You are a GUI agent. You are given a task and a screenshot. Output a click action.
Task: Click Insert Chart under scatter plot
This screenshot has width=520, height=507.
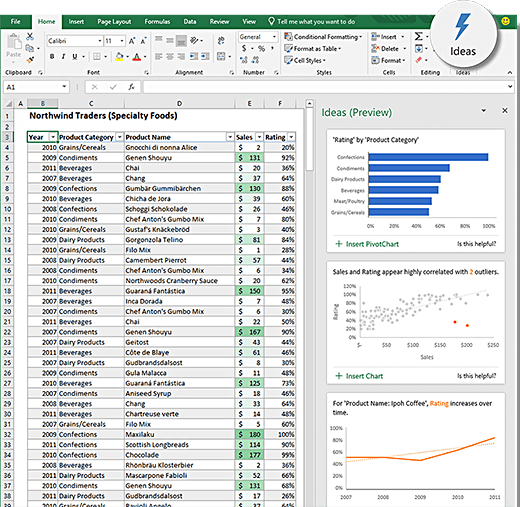coord(359,376)
